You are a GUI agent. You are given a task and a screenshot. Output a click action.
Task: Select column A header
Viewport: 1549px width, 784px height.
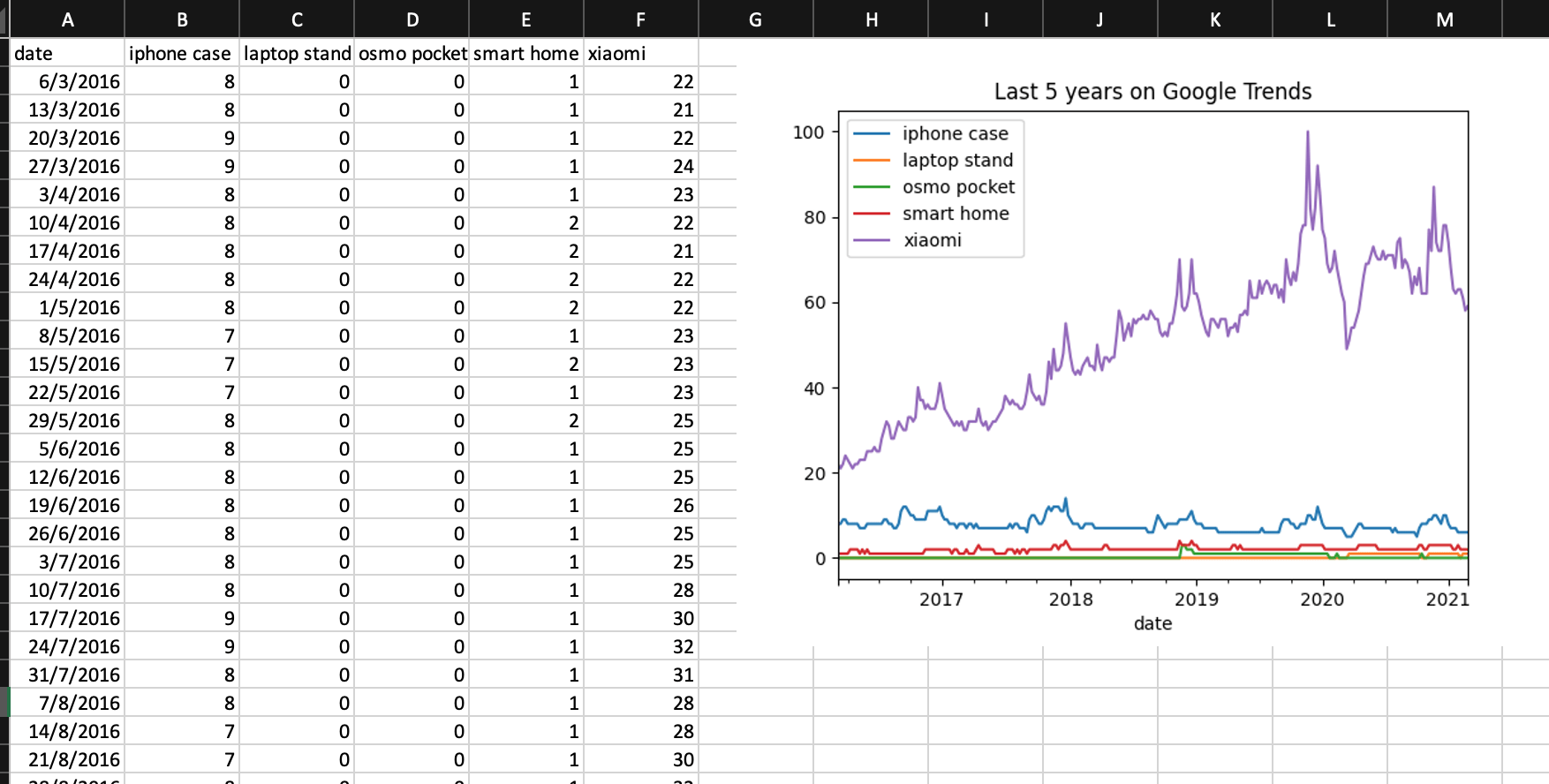coord(67,19)
